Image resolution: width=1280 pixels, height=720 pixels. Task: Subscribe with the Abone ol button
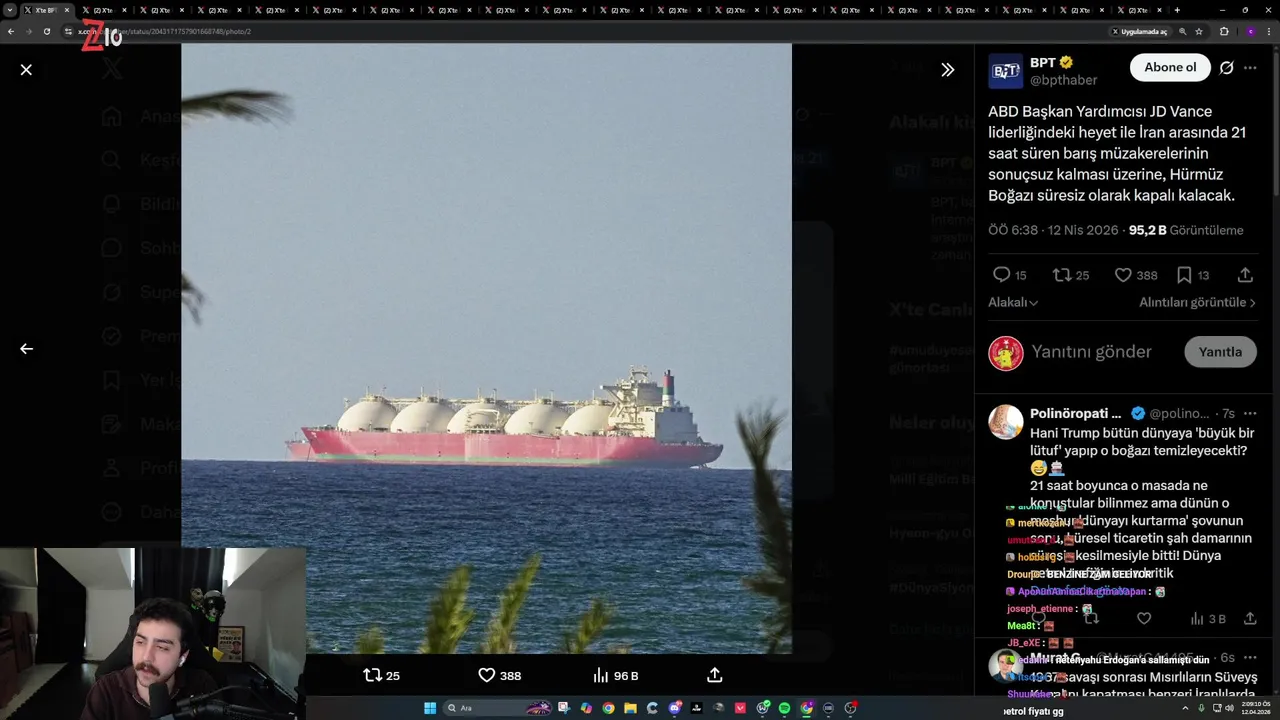tap(1170, 67)
